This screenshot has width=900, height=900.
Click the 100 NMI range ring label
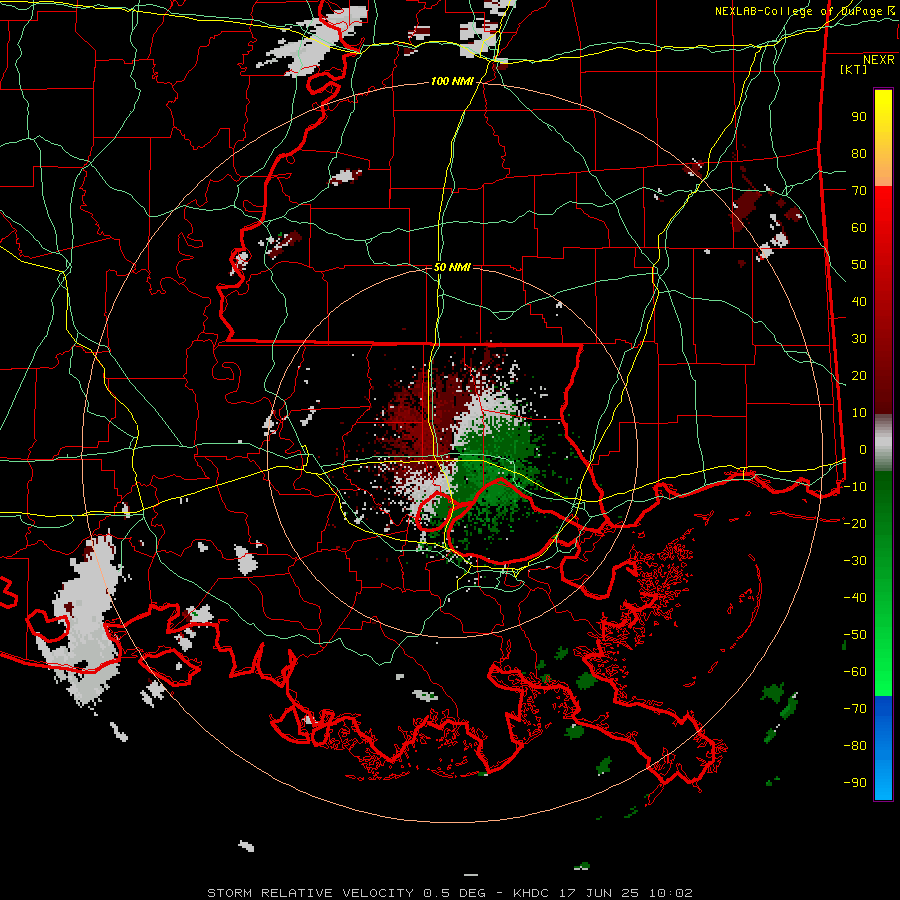click(452, 82)
